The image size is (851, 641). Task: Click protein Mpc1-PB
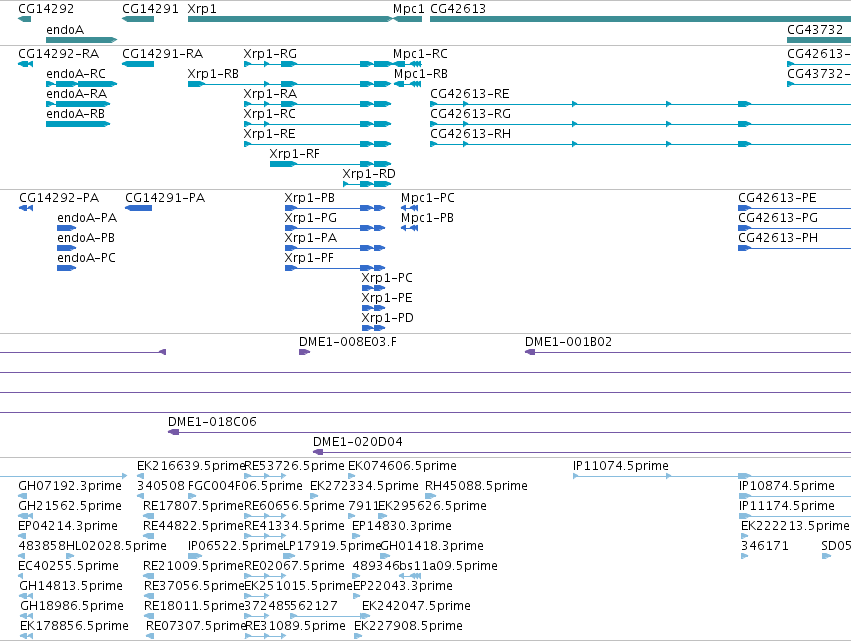click(427, 218)
